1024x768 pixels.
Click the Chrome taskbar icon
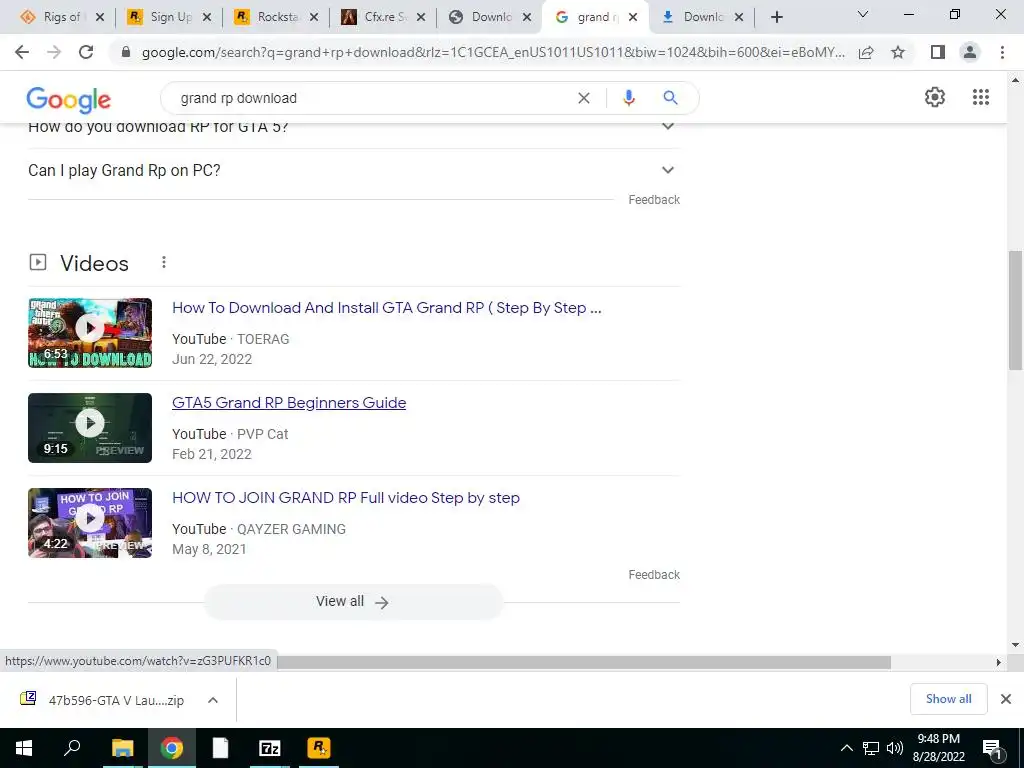[x=172, y=748]
